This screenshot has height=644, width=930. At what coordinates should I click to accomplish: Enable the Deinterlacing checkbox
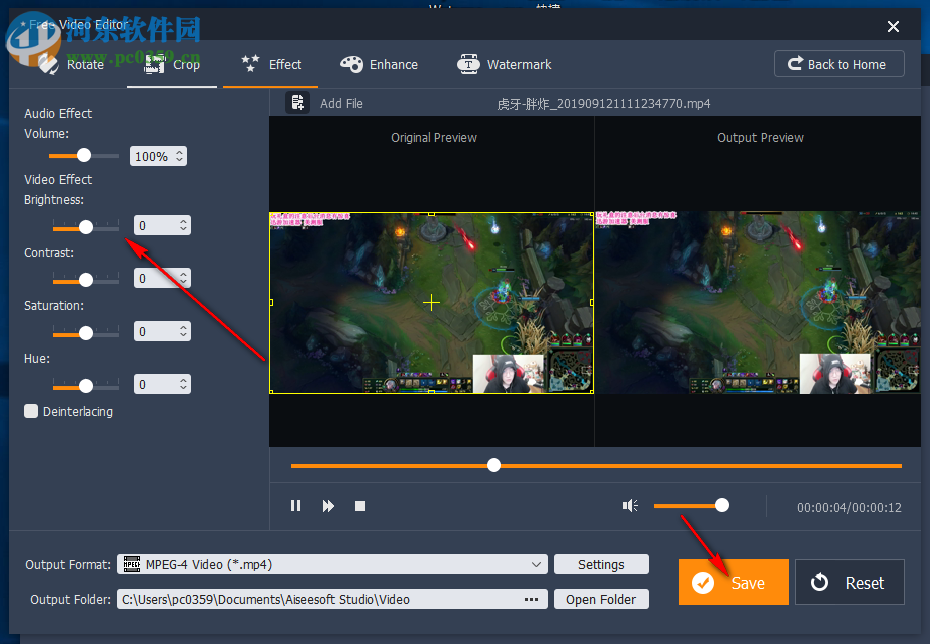click(x=31, y=411)
